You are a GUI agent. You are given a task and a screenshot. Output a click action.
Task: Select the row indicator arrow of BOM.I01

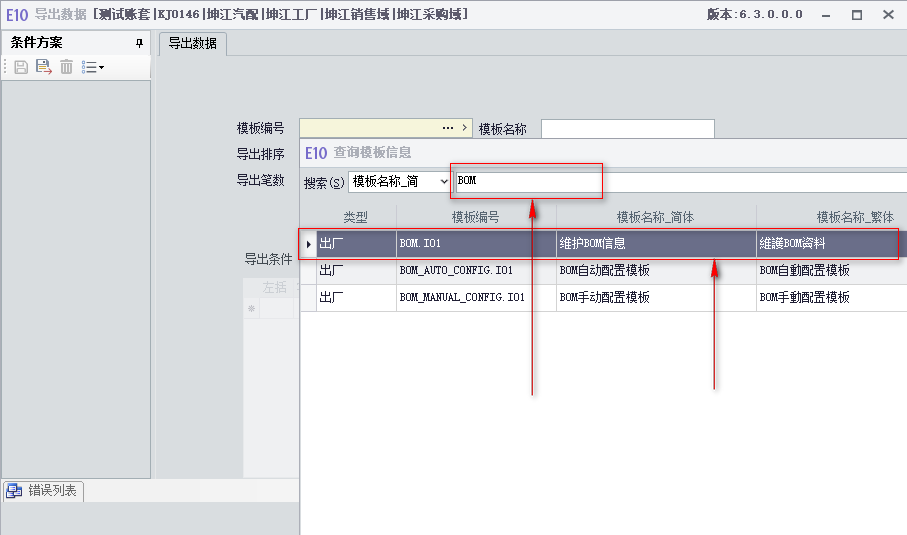pyautogui.click(x=308, y=244)
